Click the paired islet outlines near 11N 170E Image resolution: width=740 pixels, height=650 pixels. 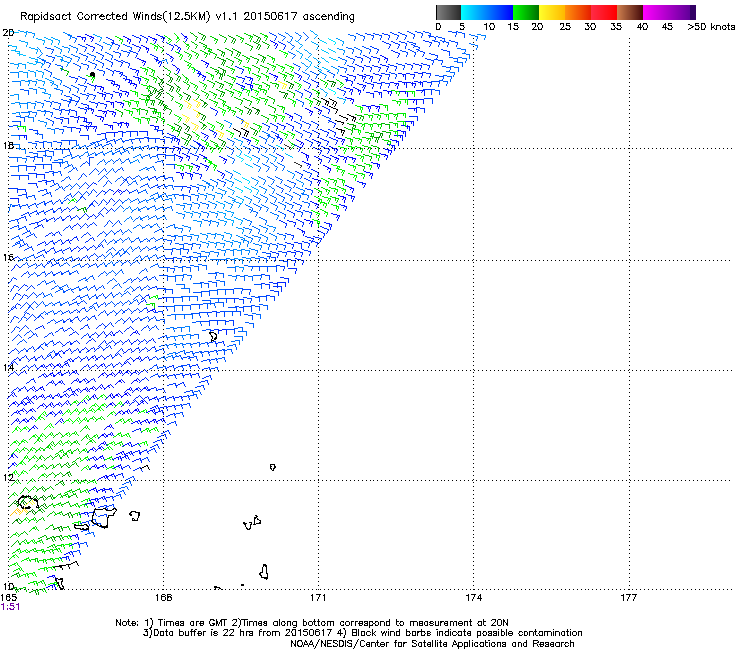[252, 523]
